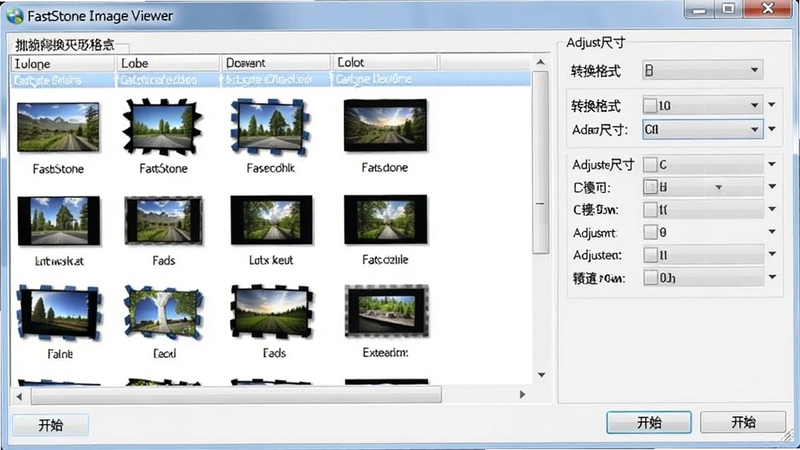This screenshot has width=800, height=450.
Task: Open the 转换格式 dropdown showing B
Action: pos(702,70)
